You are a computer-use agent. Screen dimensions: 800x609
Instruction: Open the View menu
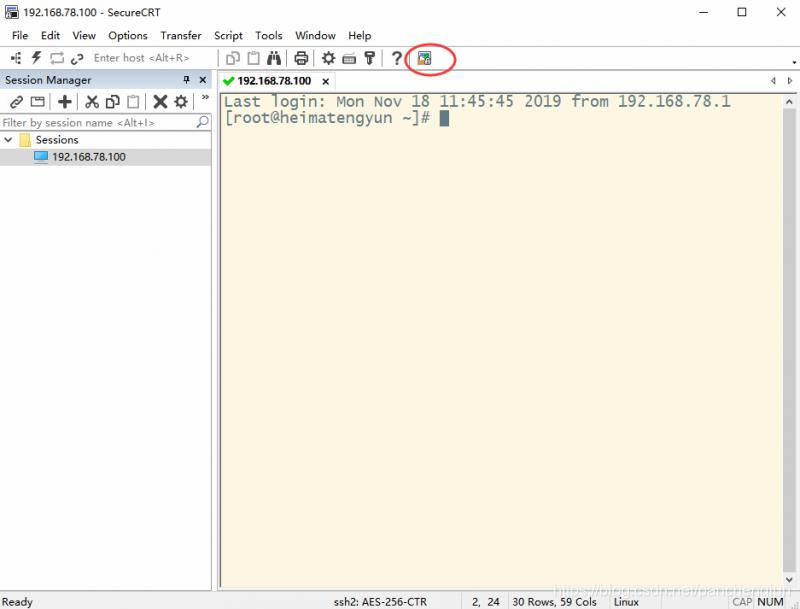coord(84,36)
